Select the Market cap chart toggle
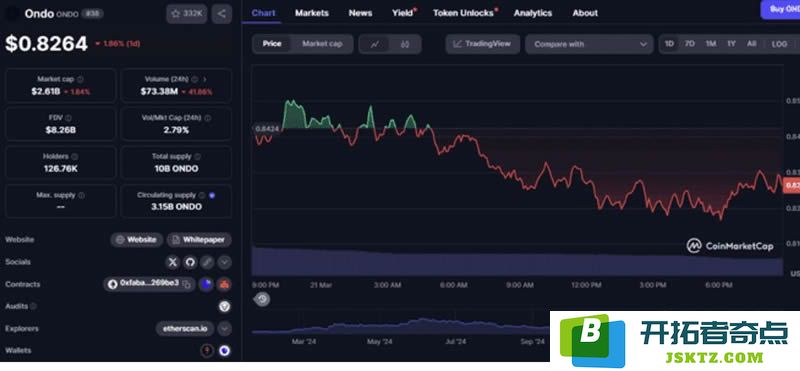Viewport: 800px width, 371px height. coord(322,44)
